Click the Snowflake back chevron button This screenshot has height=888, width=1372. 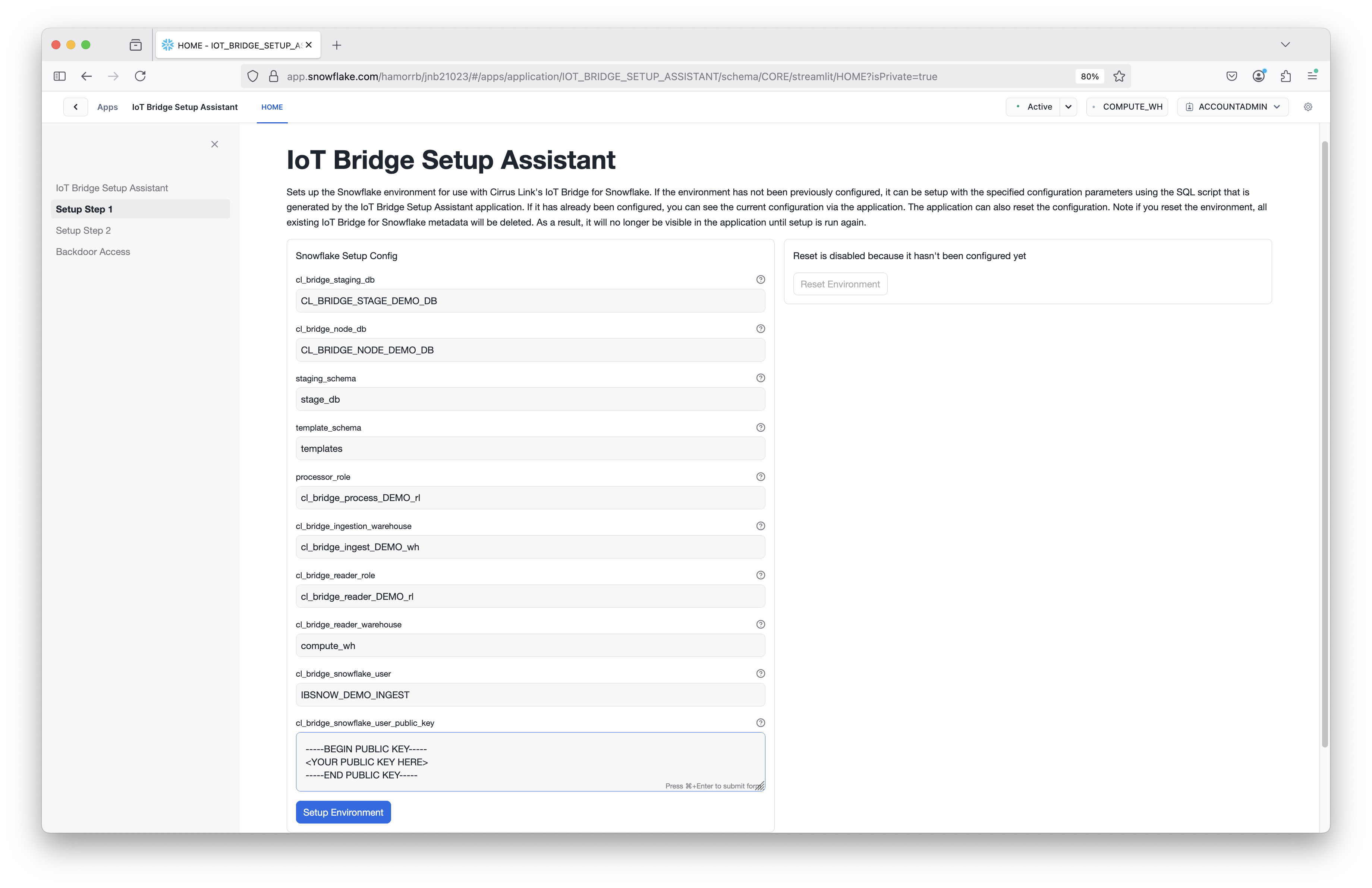(76, 107)
